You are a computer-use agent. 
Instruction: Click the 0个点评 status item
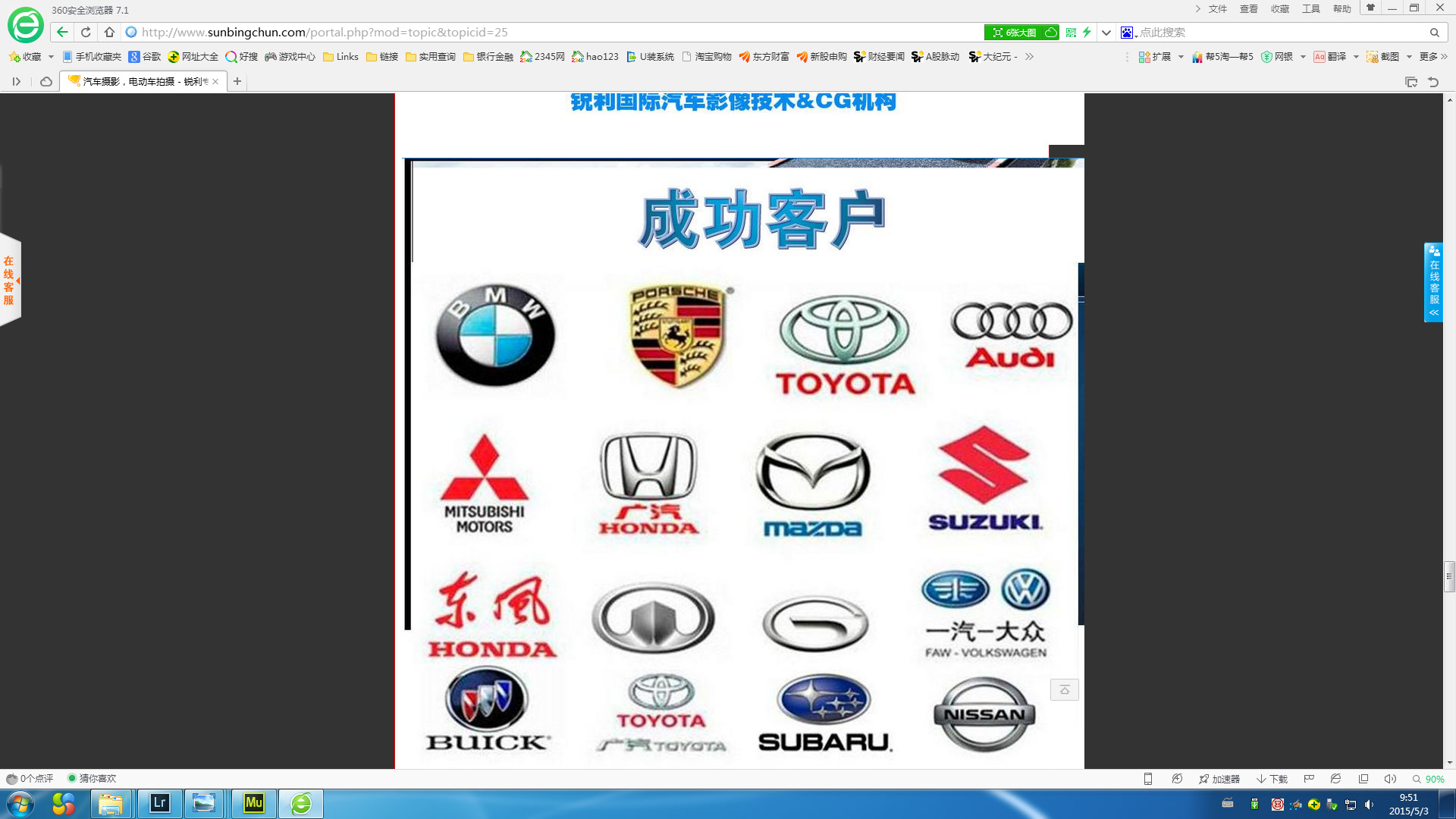[30, 779]
